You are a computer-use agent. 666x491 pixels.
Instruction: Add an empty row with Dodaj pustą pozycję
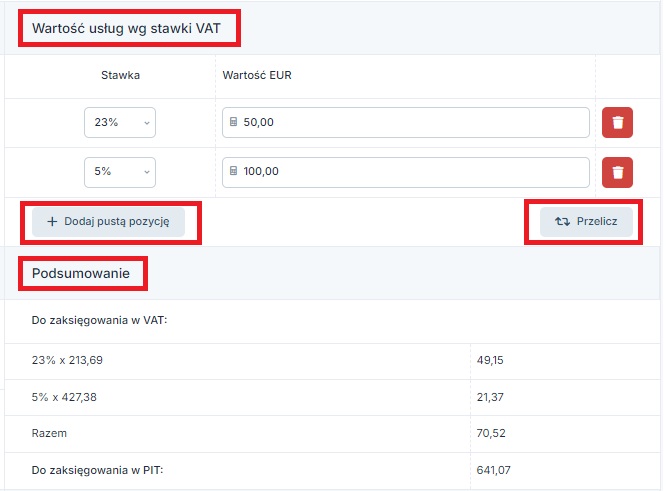pyautogui.click(x=108, y=222)
